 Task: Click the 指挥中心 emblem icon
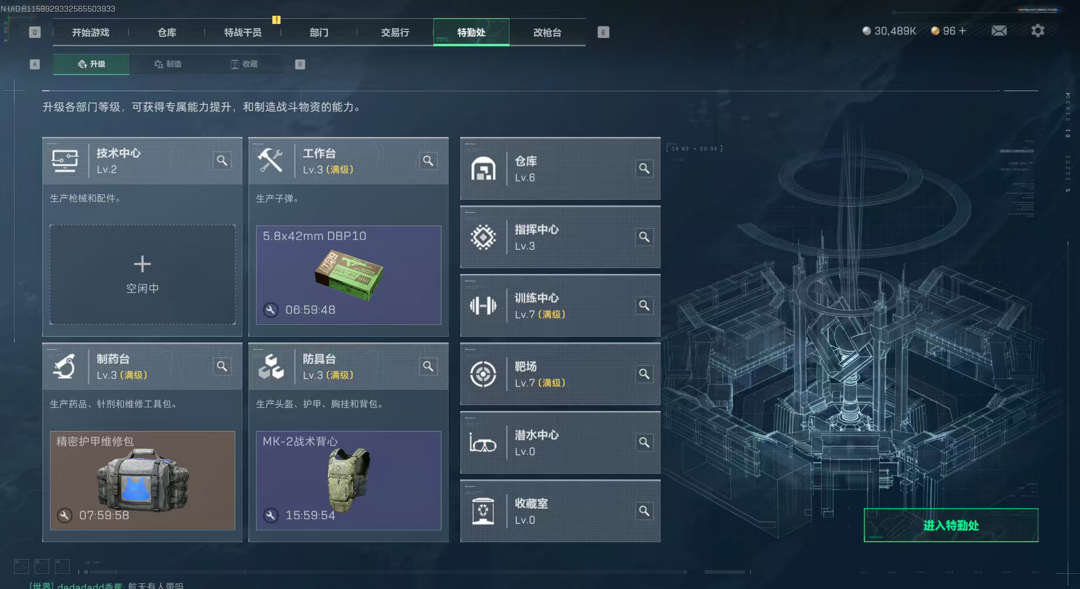point(483,237)
